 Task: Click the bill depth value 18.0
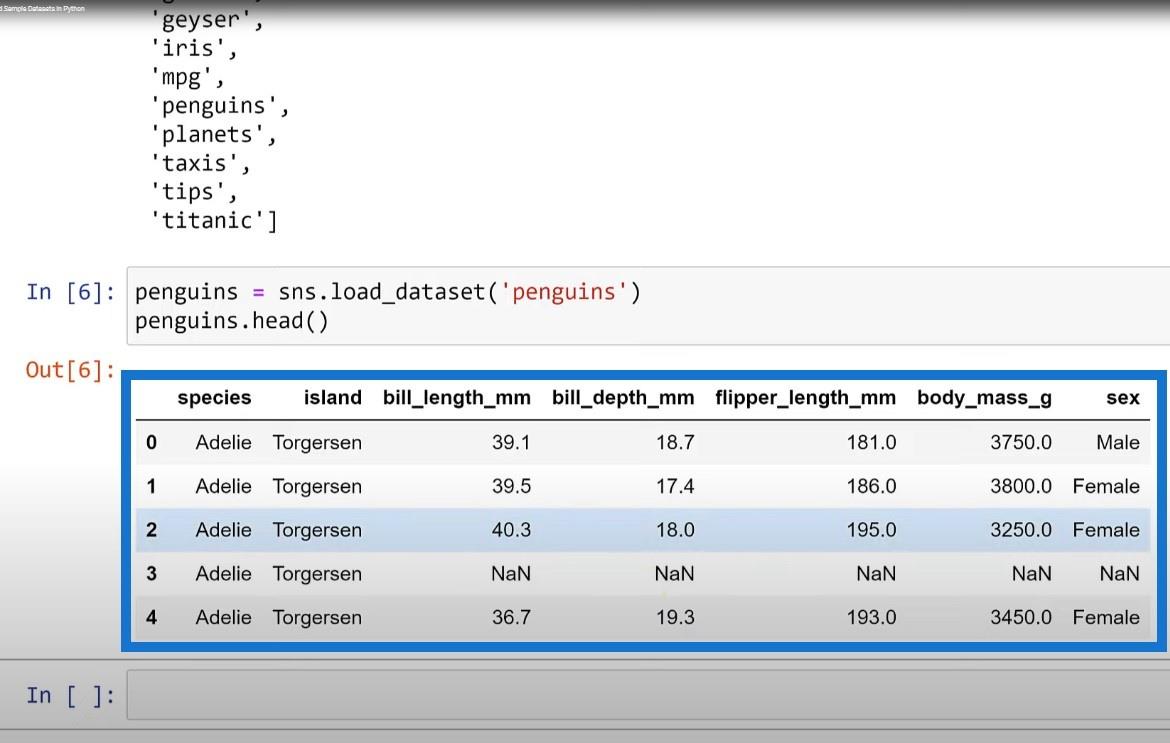click(x=675, y=530)
